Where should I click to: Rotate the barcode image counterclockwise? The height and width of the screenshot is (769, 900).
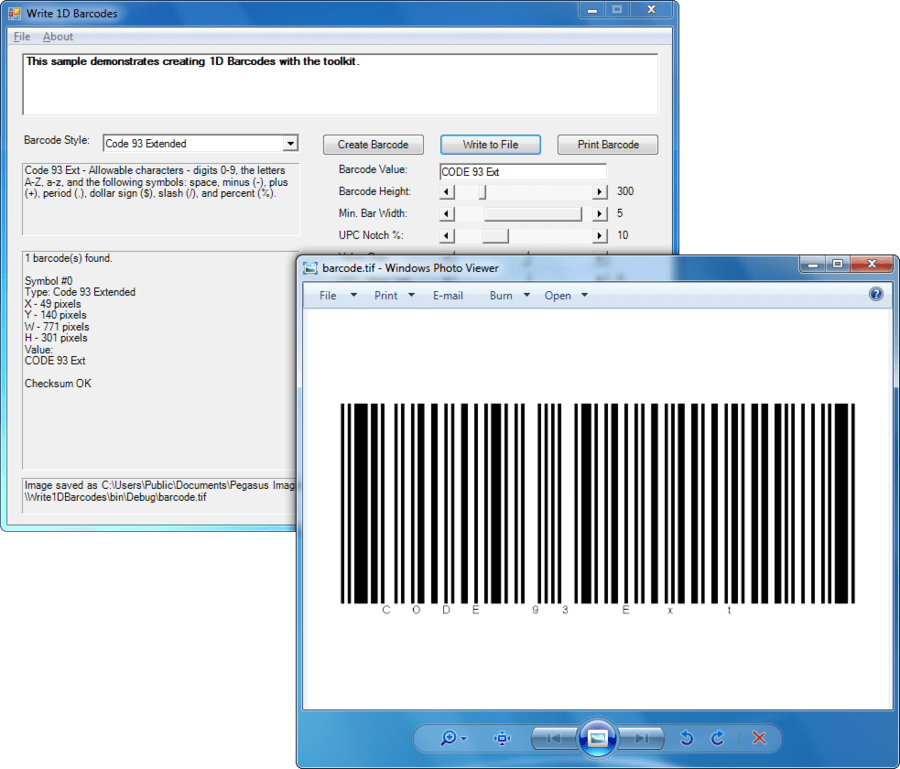coord(686,738)
